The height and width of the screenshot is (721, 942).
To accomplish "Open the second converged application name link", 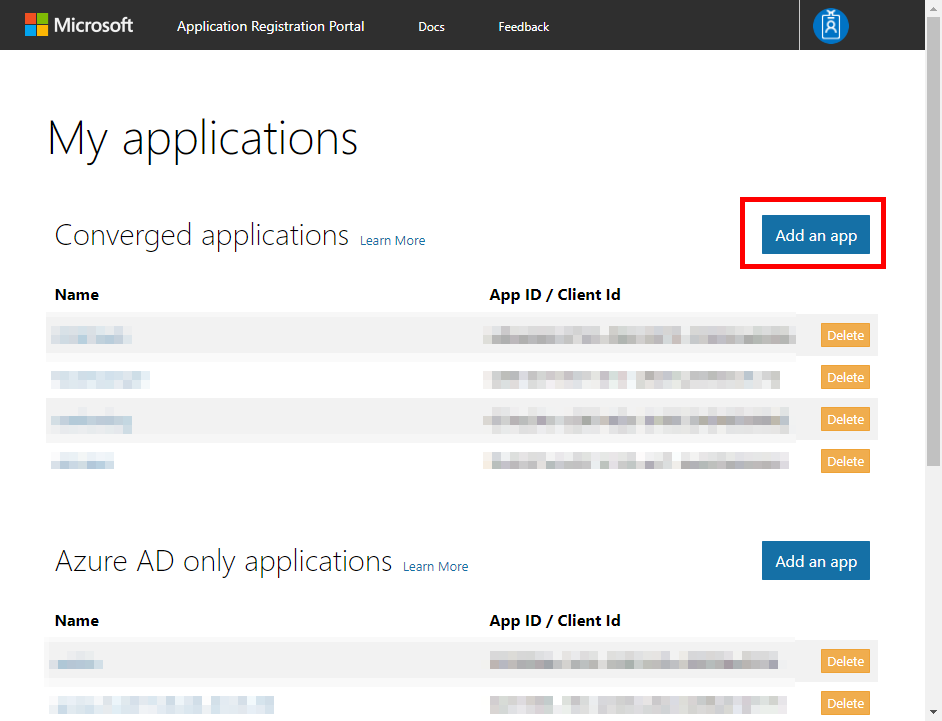I will point(100,380).
